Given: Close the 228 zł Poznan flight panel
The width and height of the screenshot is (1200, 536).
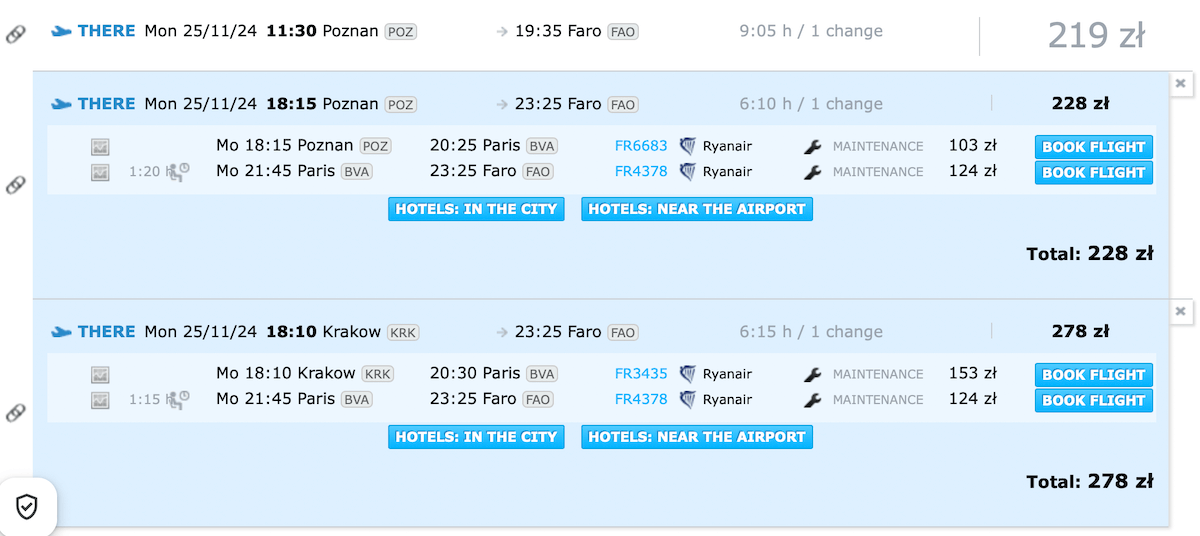Looking at the screenshot, I should point(1180,84).
